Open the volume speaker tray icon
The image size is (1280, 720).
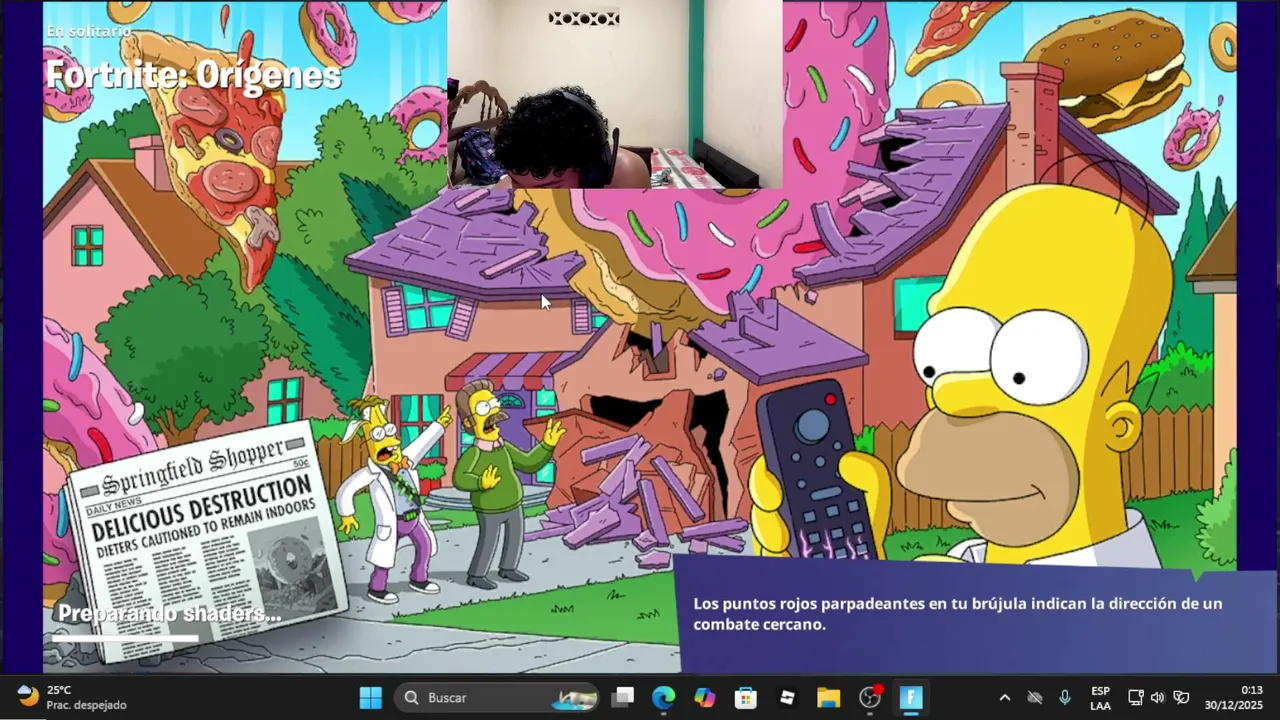[1158, 698]
